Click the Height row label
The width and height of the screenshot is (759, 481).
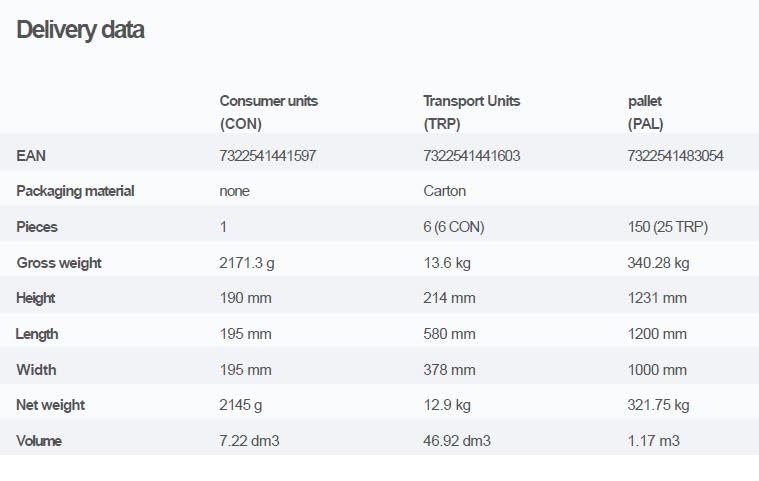(x=36, y=298)
